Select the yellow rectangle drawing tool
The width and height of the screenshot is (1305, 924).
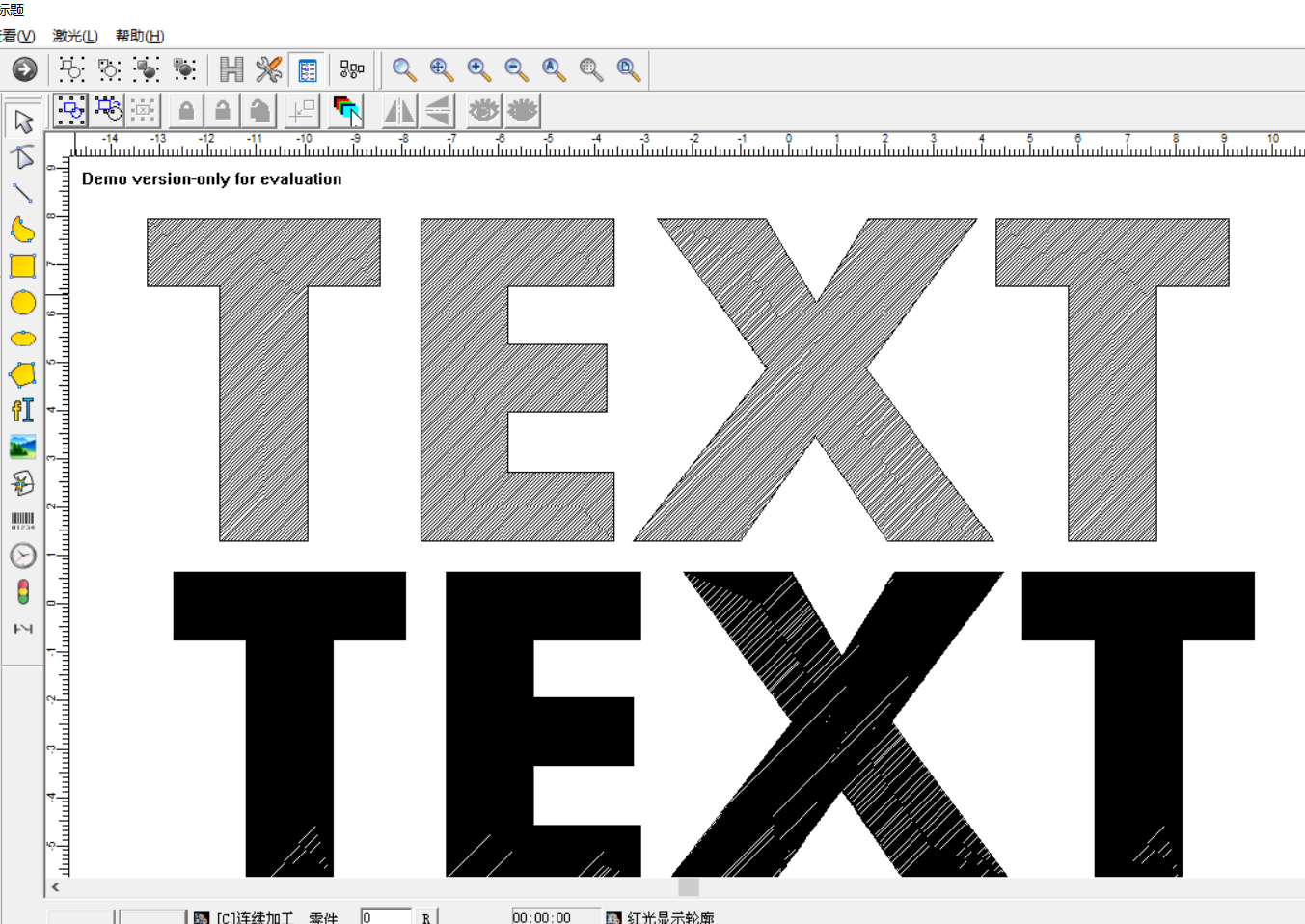[x=23, y=266]
